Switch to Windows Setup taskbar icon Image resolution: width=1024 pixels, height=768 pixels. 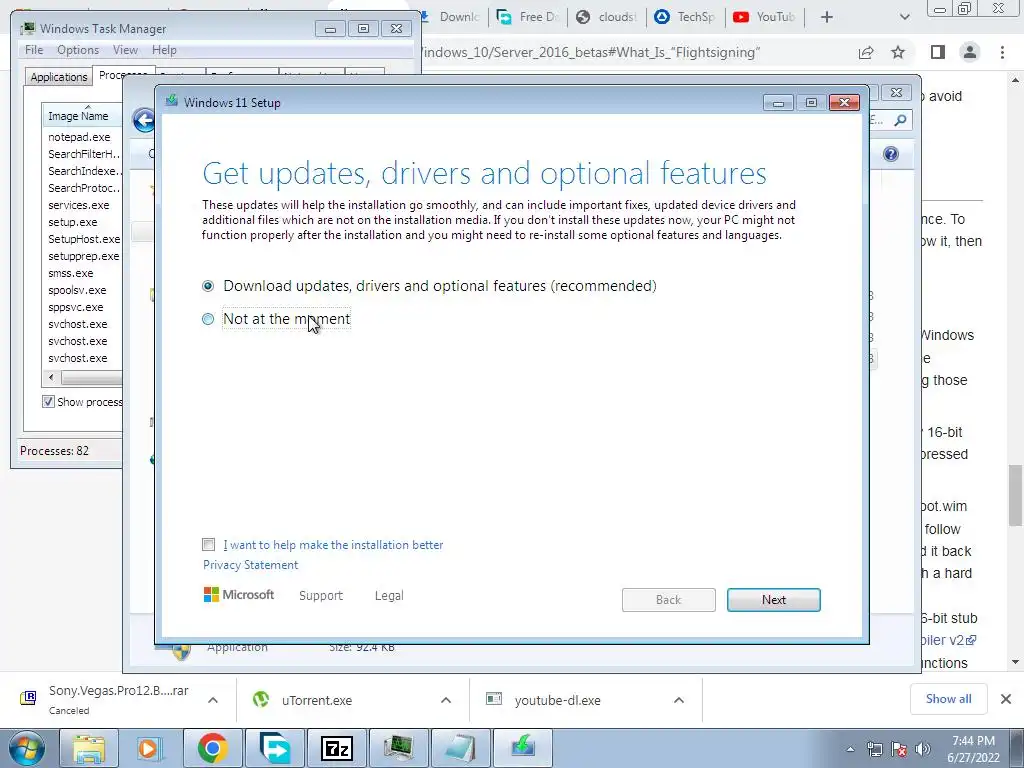[x=522, y=748]
